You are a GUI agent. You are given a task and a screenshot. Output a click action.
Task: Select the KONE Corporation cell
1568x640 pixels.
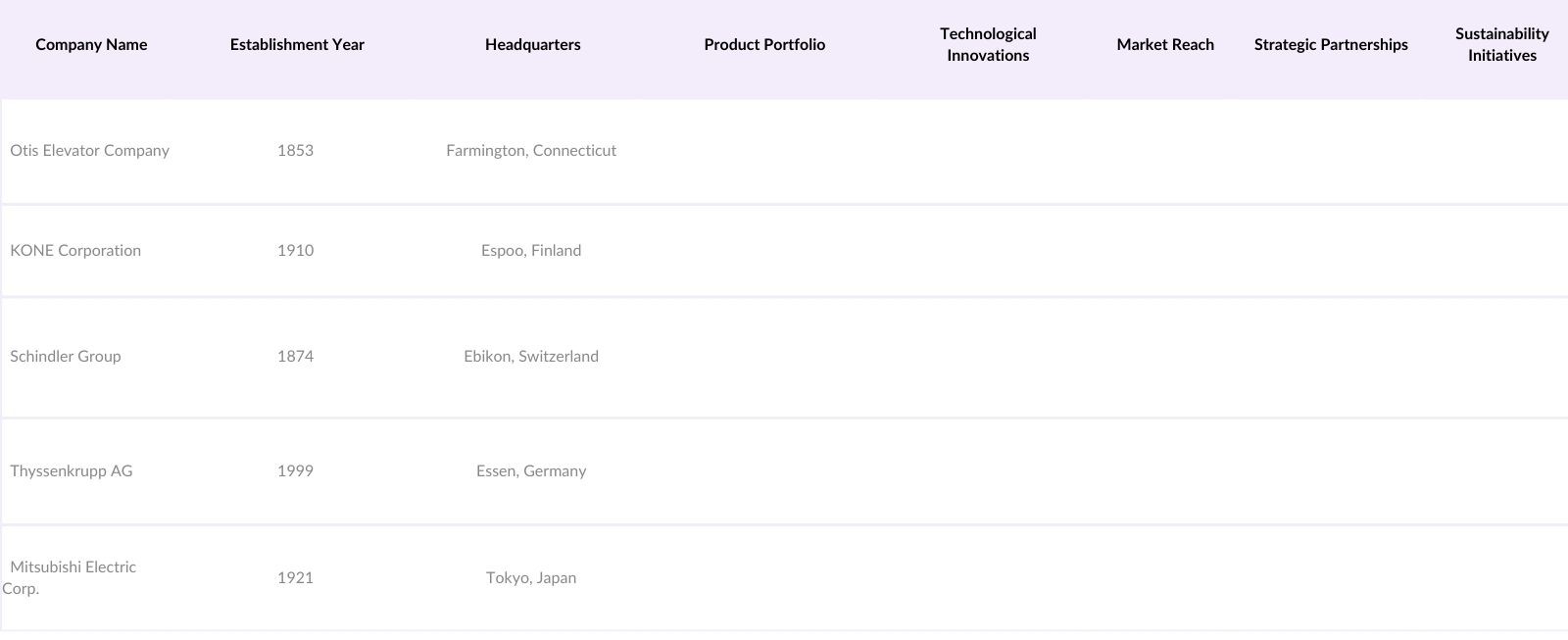point(75,251)
